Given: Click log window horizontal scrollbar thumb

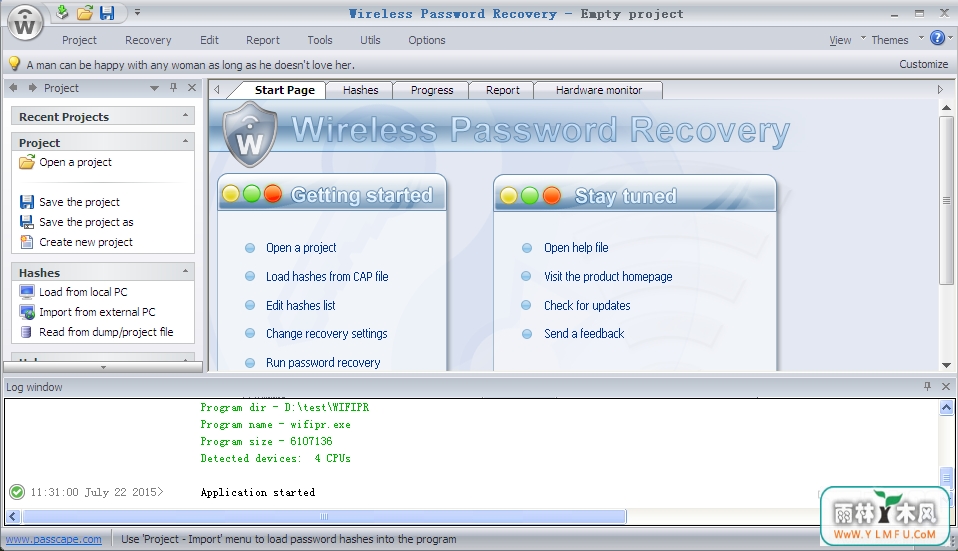Looking at the screenshot, I should (x=324, y=517).
